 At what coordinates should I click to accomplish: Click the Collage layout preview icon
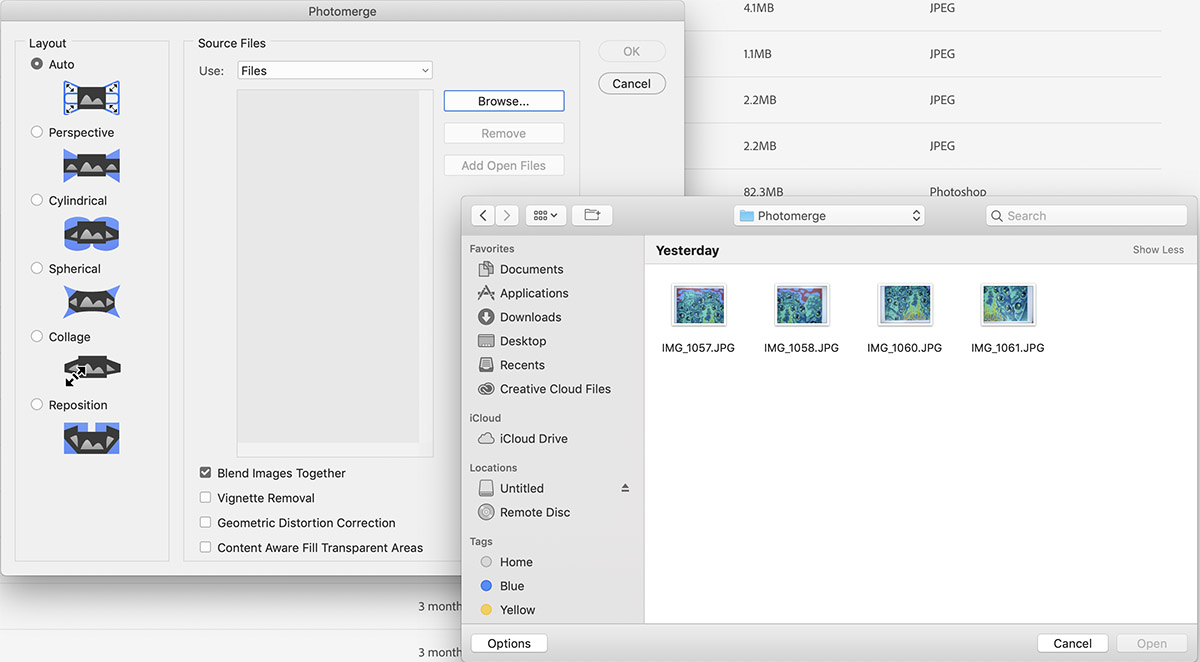tap(91, 370)
